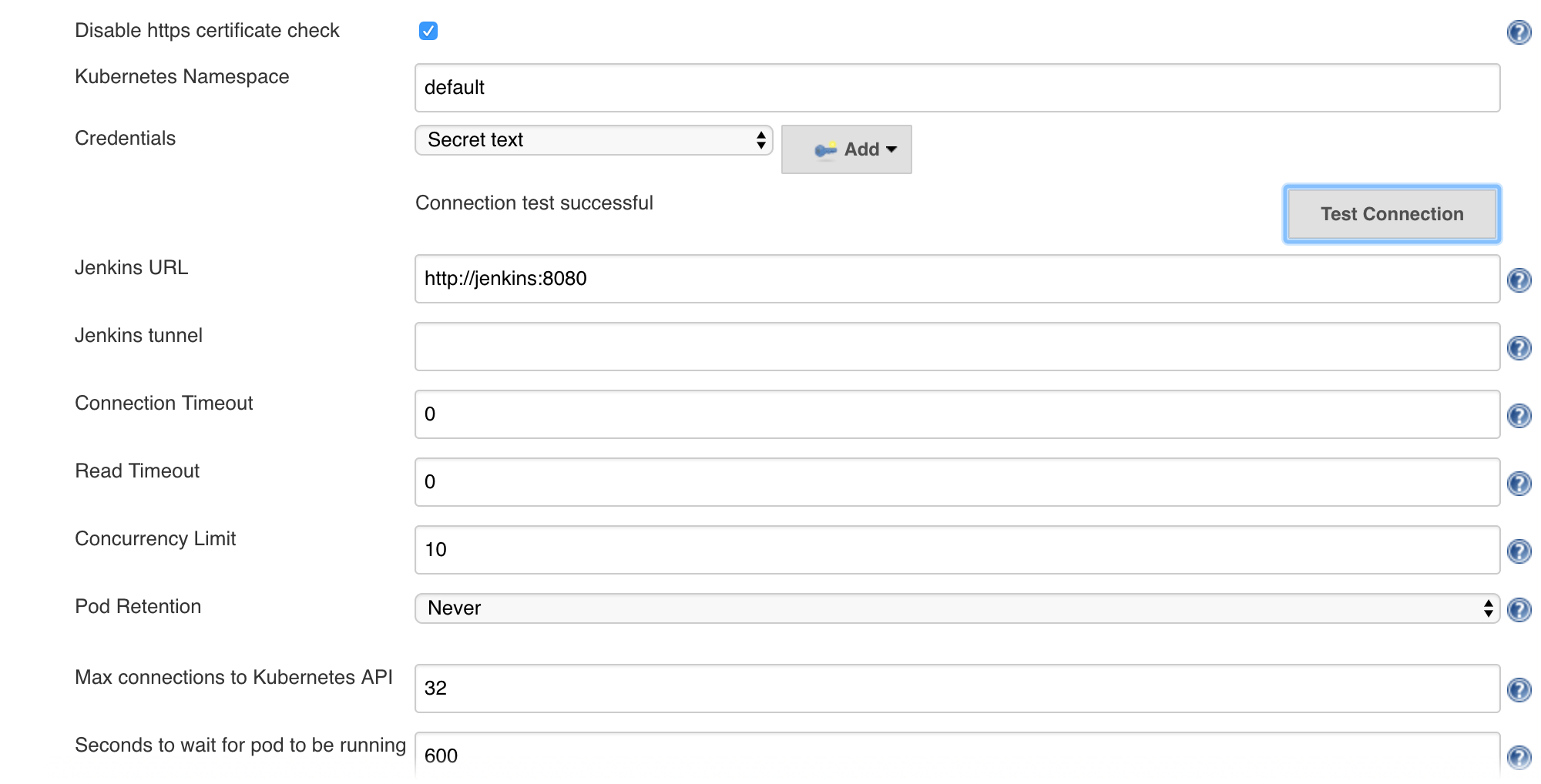Click into the Jenkins URL field

click(957, 279)
